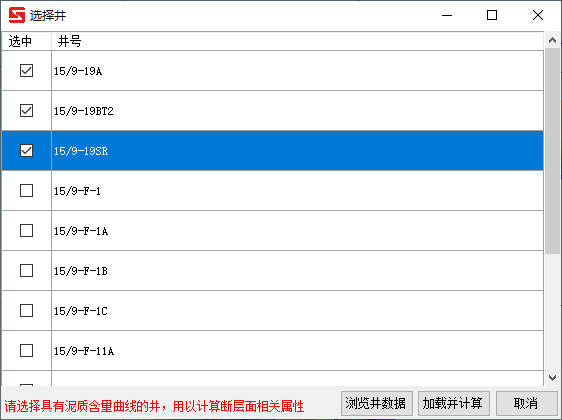Click the 选中 column header
562x420 pixels.
(27, 41)
